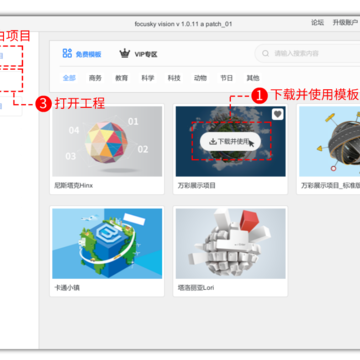Select the 全部 category filter

click(69, 78)
